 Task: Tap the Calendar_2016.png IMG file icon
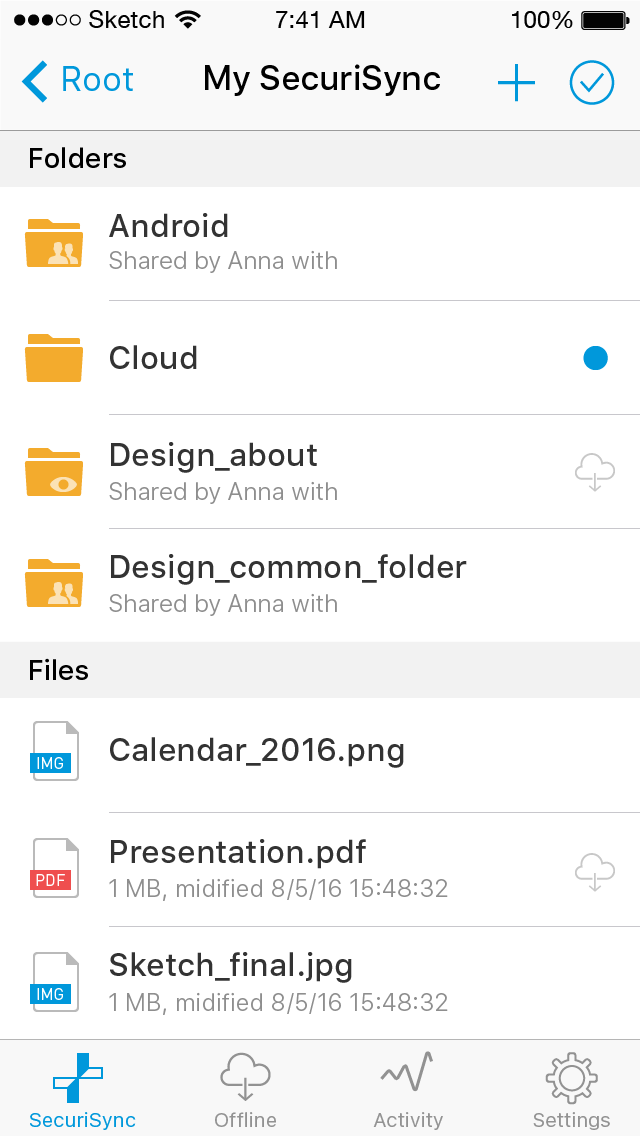click(55, 751)
